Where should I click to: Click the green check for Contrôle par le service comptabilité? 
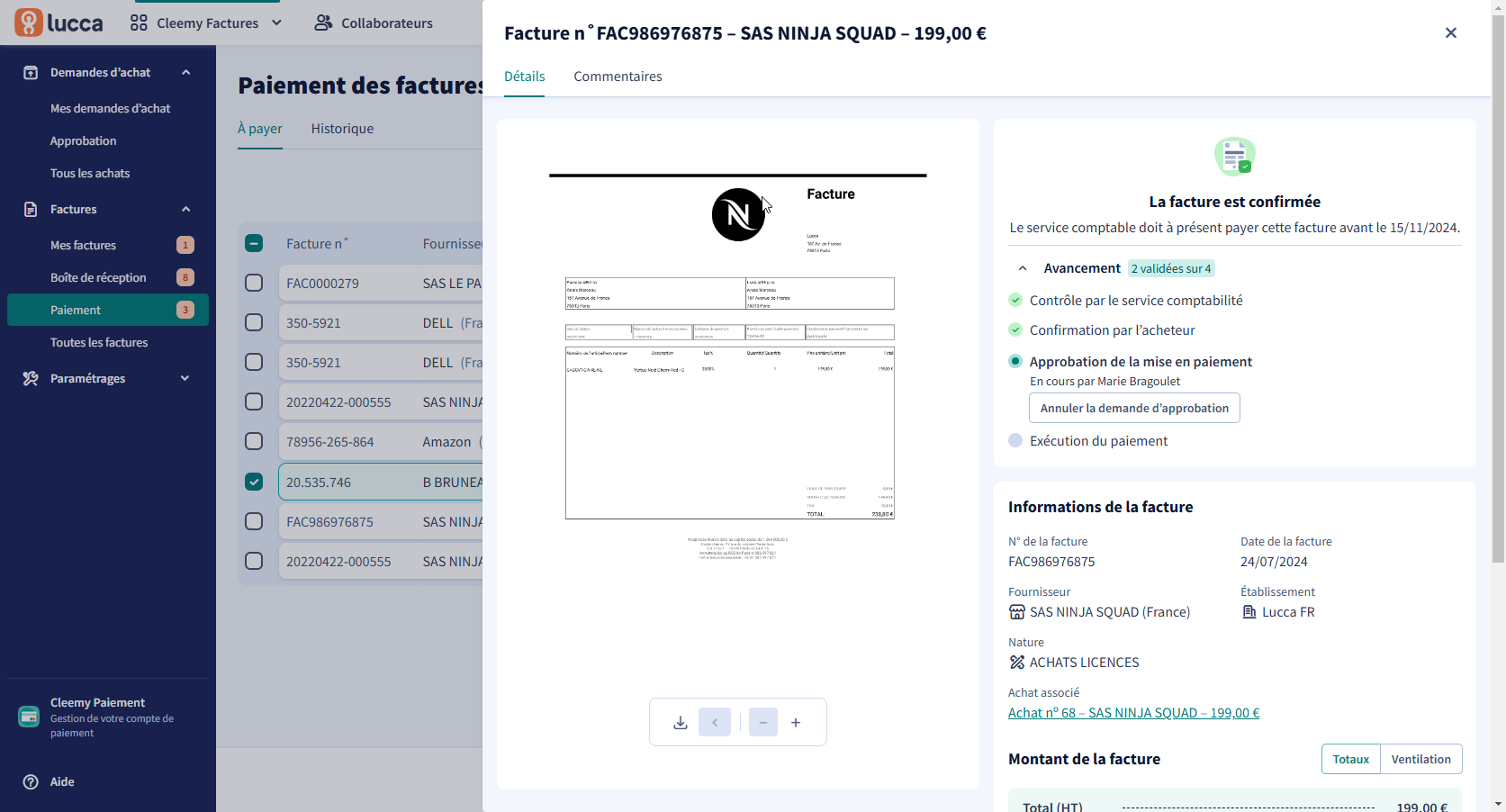point(1015,300)
